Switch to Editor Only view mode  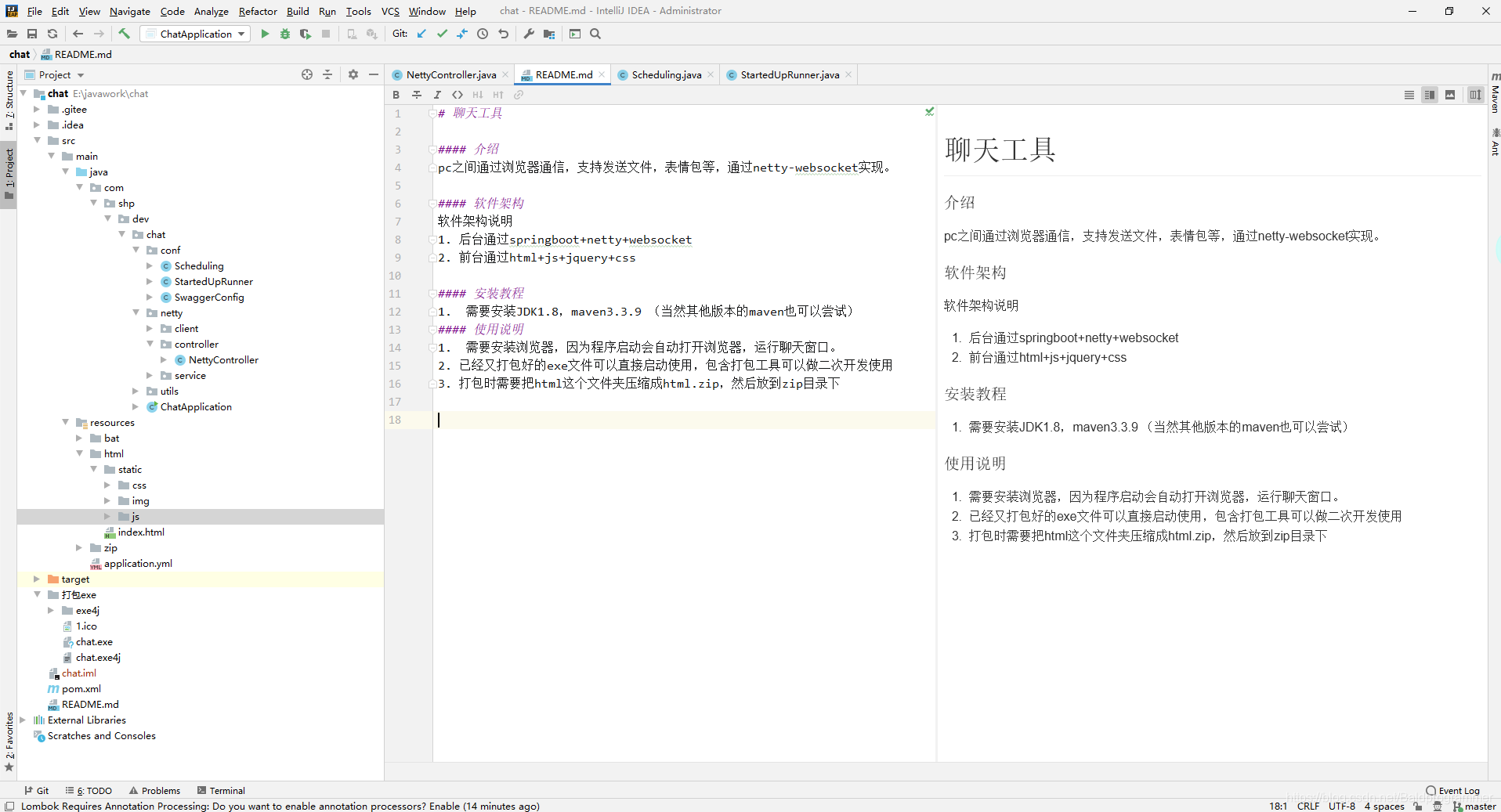[x=1409, y=95]
